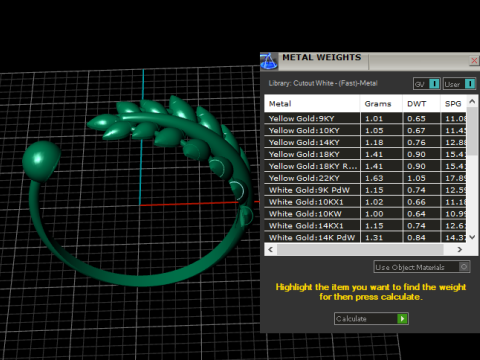The image size is (480, 360).
Task: Select the Yellow Gold:10KY row
Action: click(365, 130)
